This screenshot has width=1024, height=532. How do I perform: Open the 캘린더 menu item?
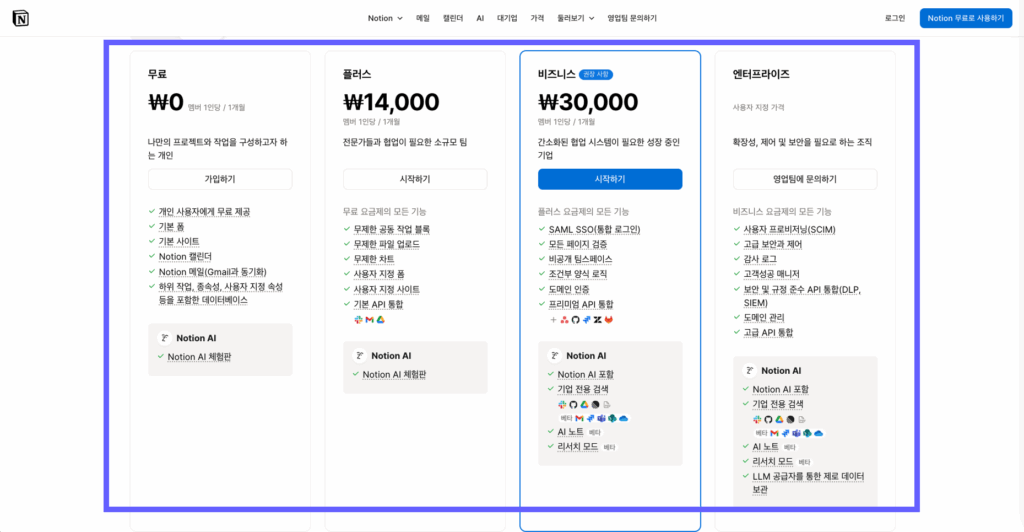pyautogui.click(x=453, y=18)
